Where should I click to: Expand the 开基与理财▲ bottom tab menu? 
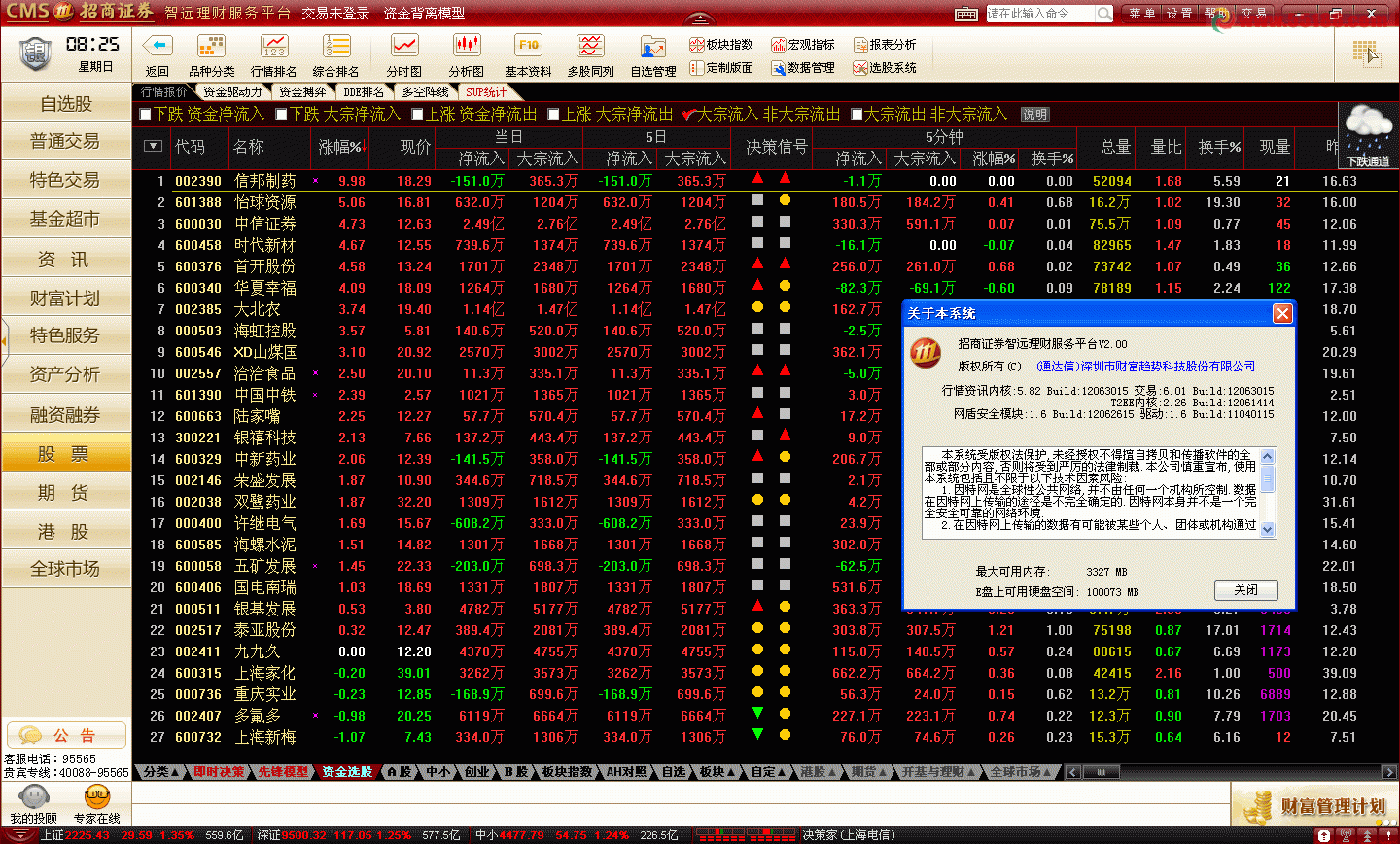[939, 772]
